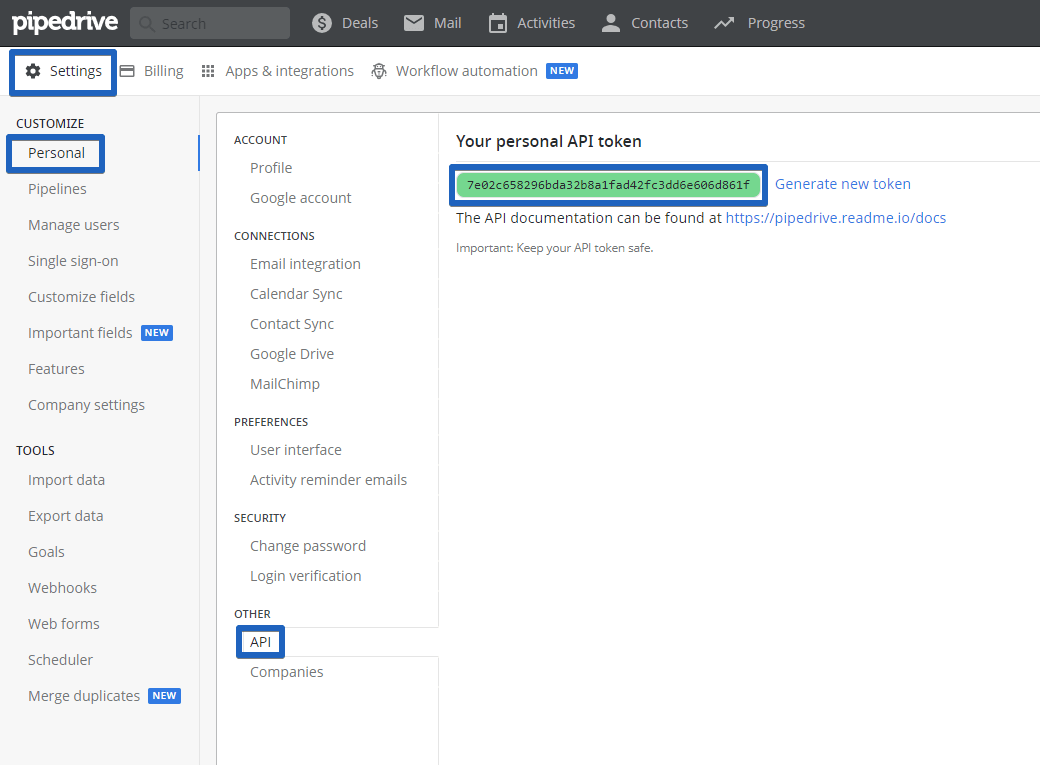The image size is (1040, 765).
Task: Open Important fields settings
Action: click(x=80, y=333)
